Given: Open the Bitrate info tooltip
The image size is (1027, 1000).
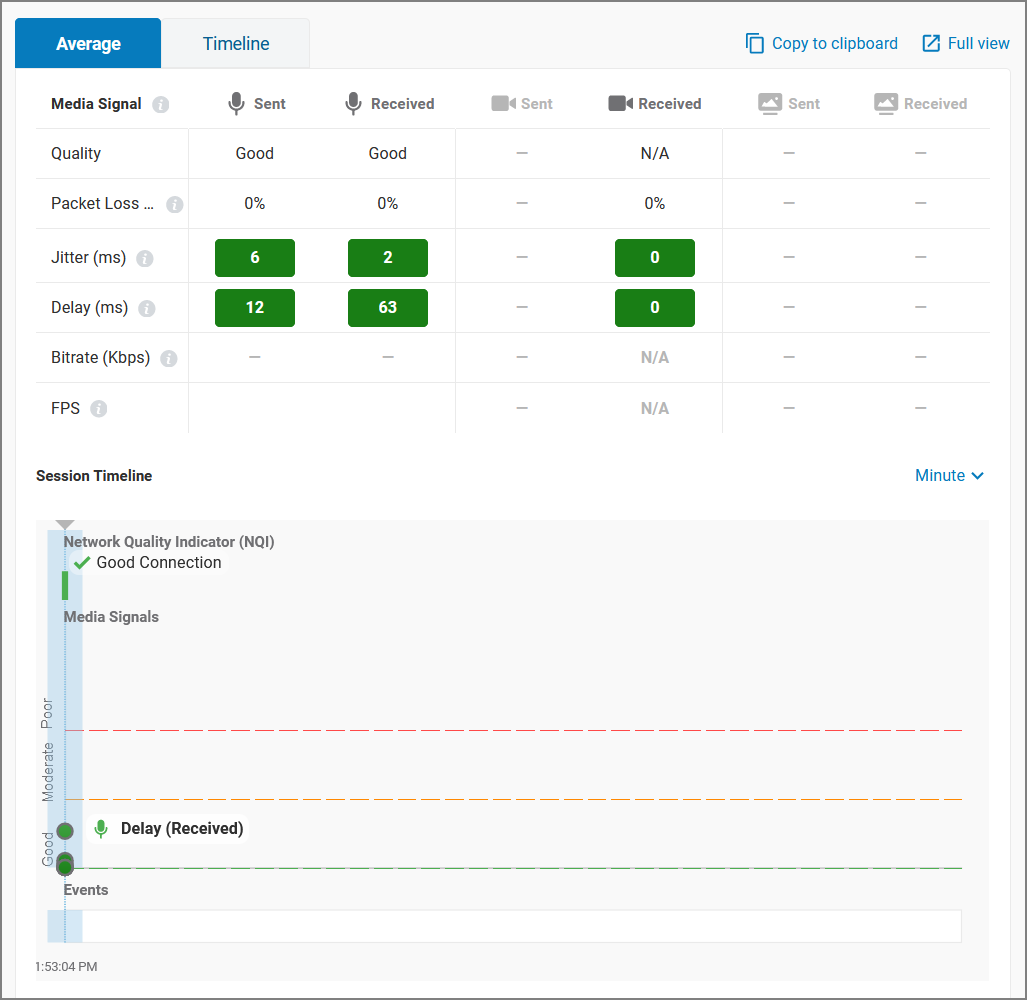Looking at the screenshot, I should pos(170,358).
